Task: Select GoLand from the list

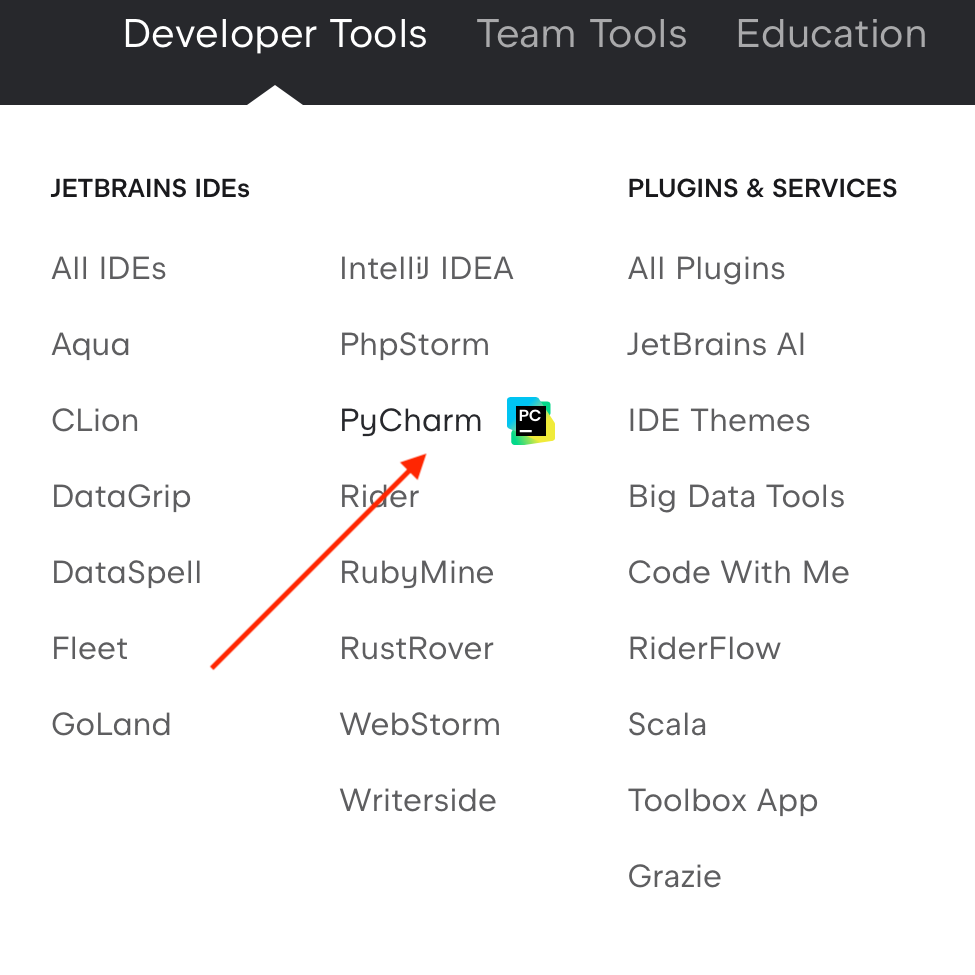Action: (111, 724)
